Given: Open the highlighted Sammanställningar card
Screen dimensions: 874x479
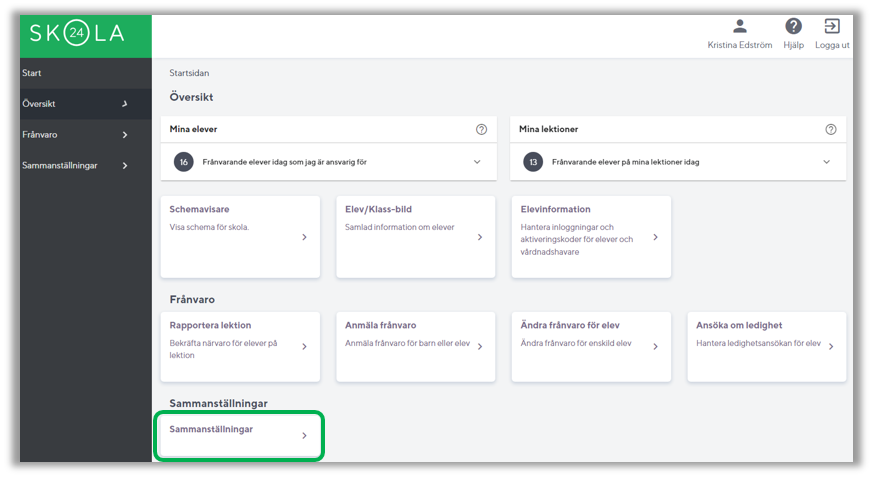Looking at the screenshot, I should click(240, 435).
